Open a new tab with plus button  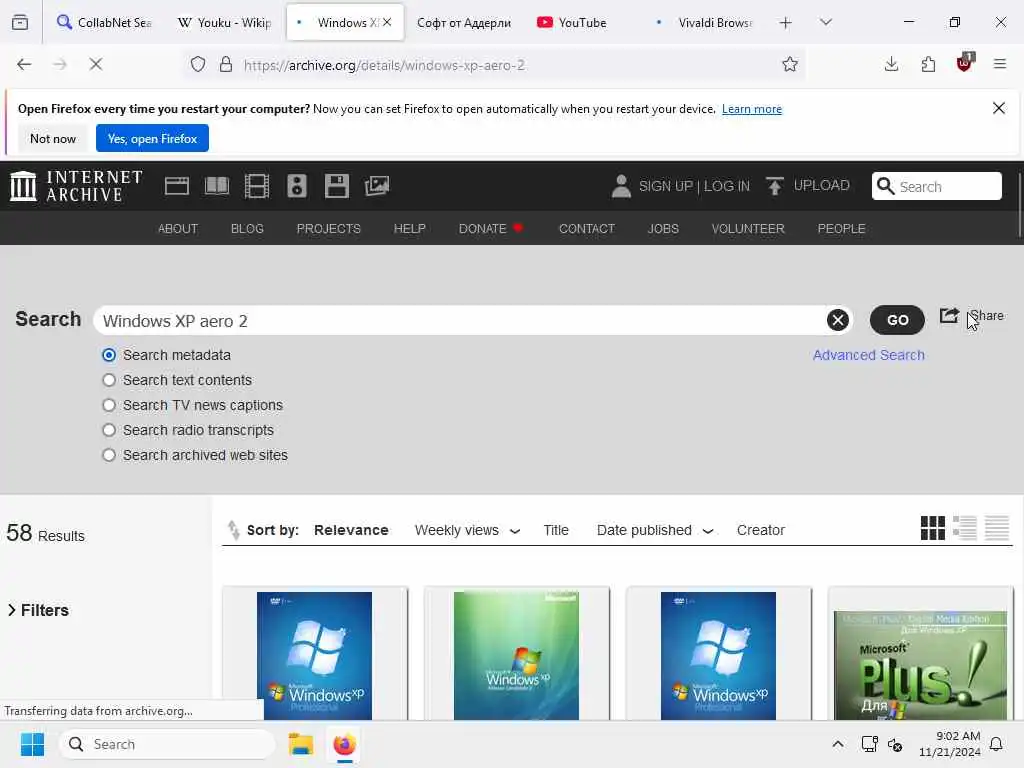(x=786, y=23)
